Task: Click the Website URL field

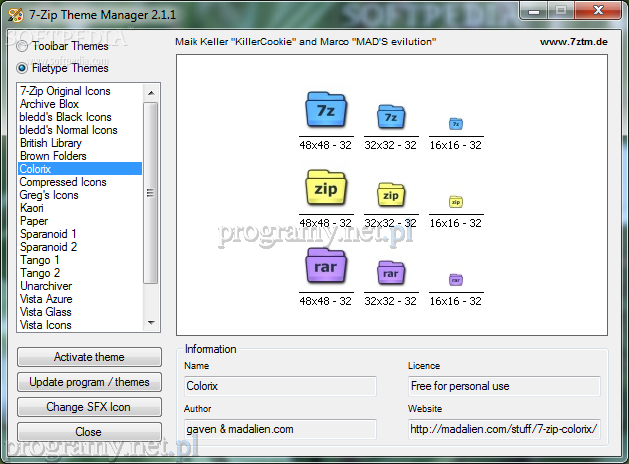Action: [x=504, y=429]
